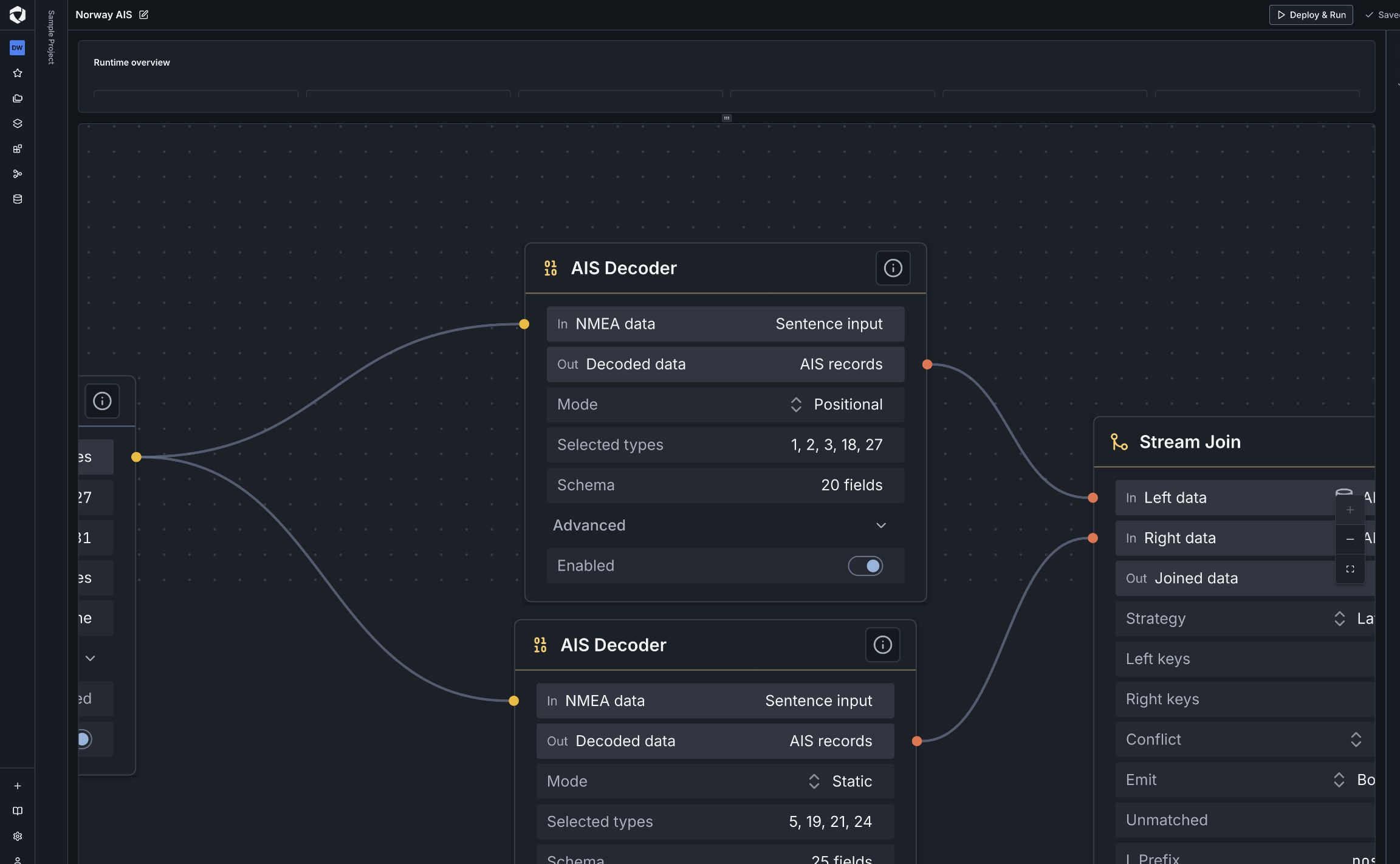
Task: Change Mode dropdown showing Static
Action: click(x=715, y=781)
